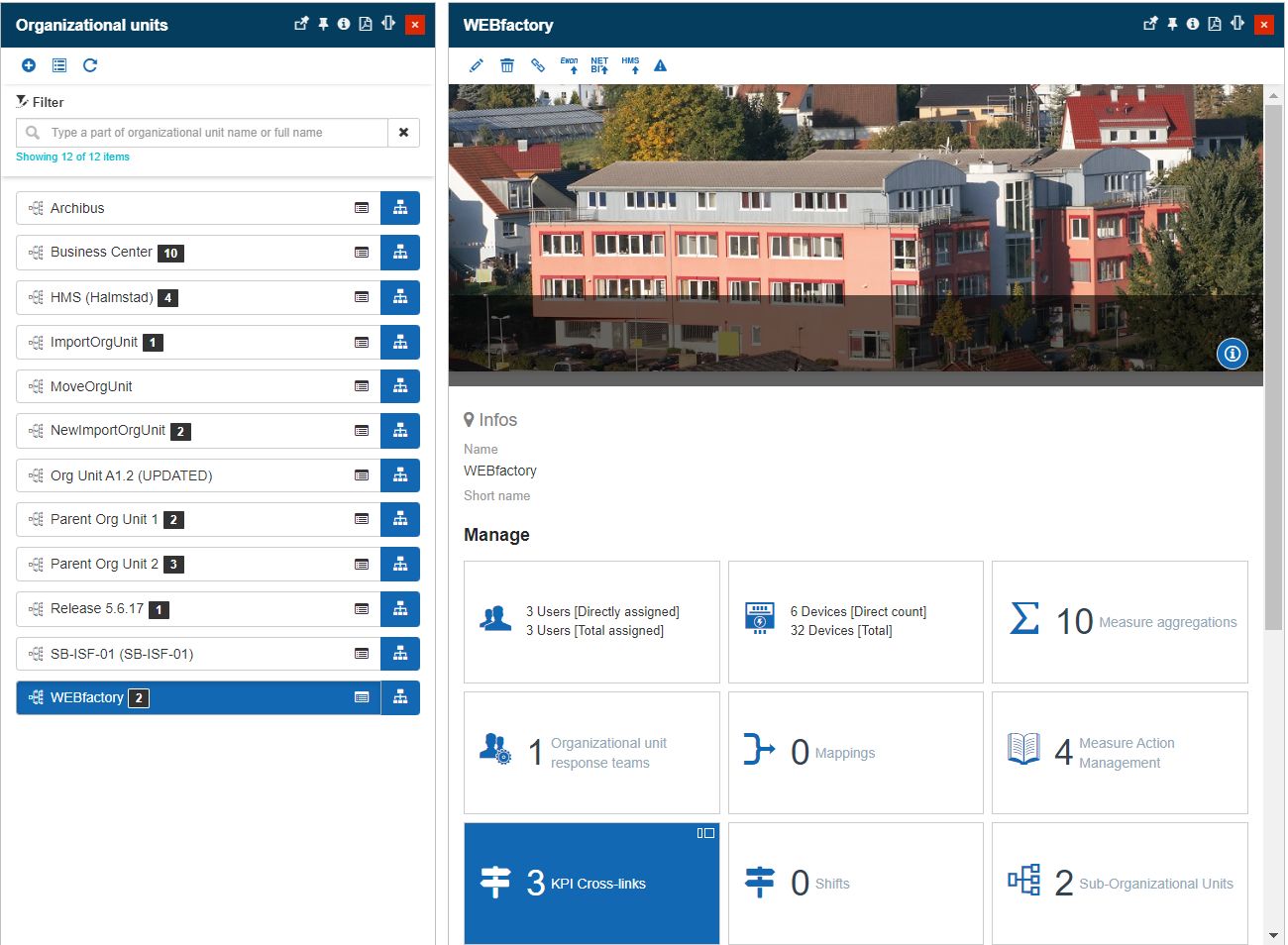Open details card icon for Archibus
The height and width of the screenshot is (945, 1288).
tap(362, 208)
